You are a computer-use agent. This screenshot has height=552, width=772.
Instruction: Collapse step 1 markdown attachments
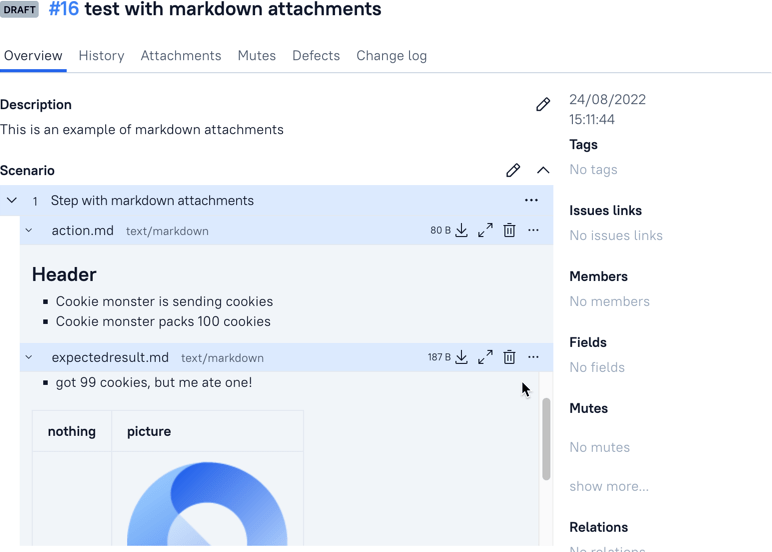point(12,200)
